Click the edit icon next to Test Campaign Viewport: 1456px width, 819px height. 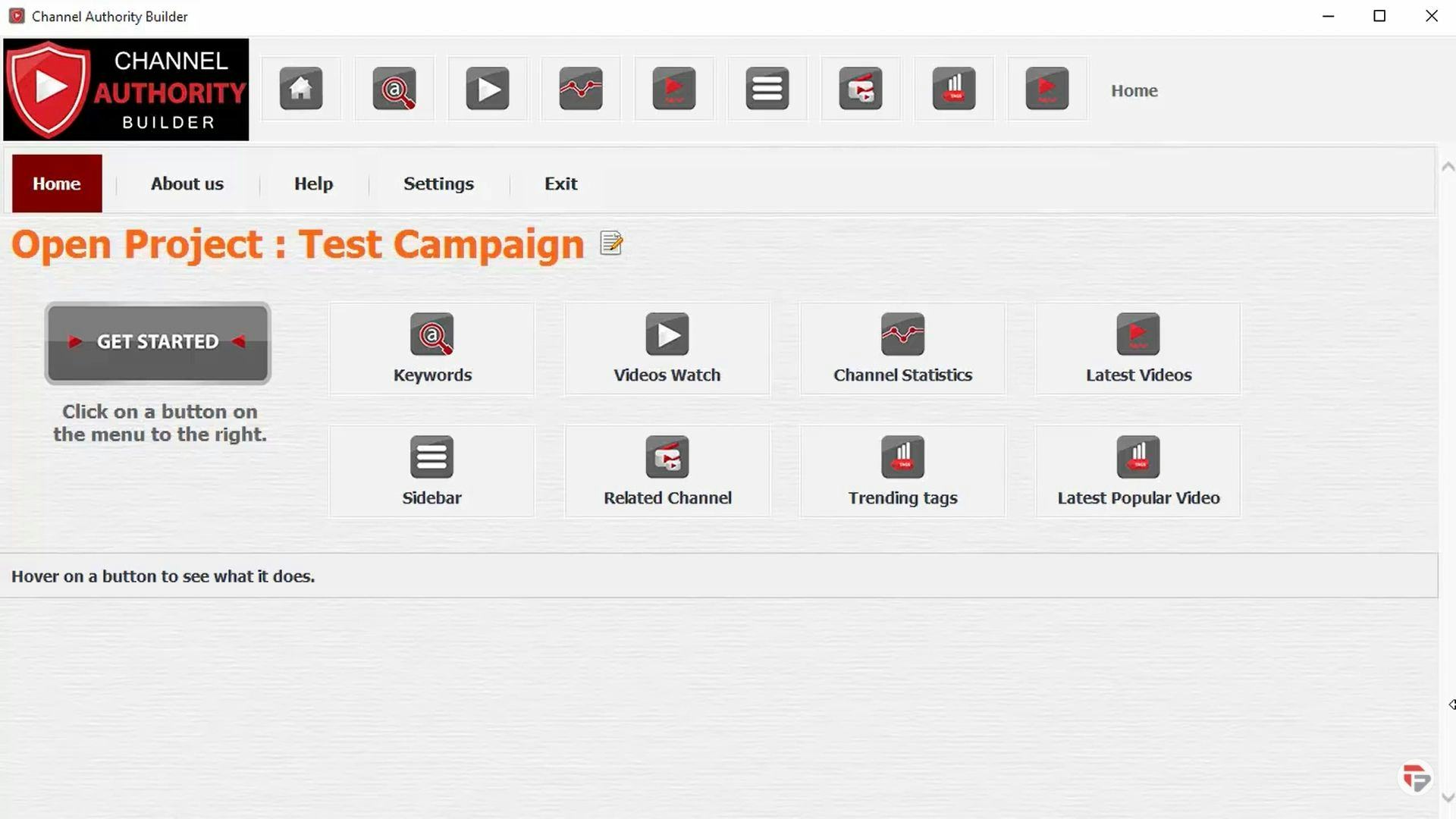(x=610, y=243)
